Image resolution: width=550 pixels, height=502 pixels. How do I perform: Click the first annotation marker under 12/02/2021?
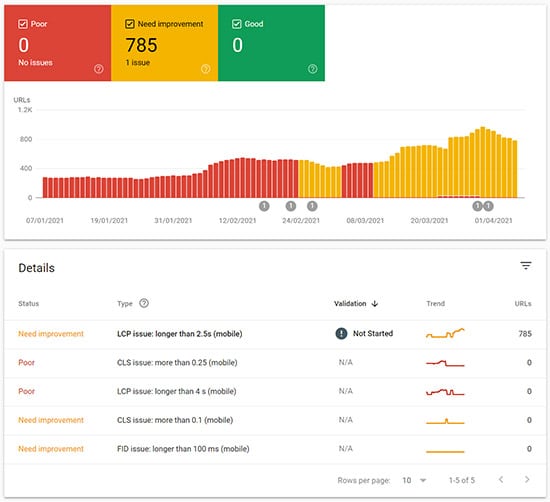coord(264,206)
